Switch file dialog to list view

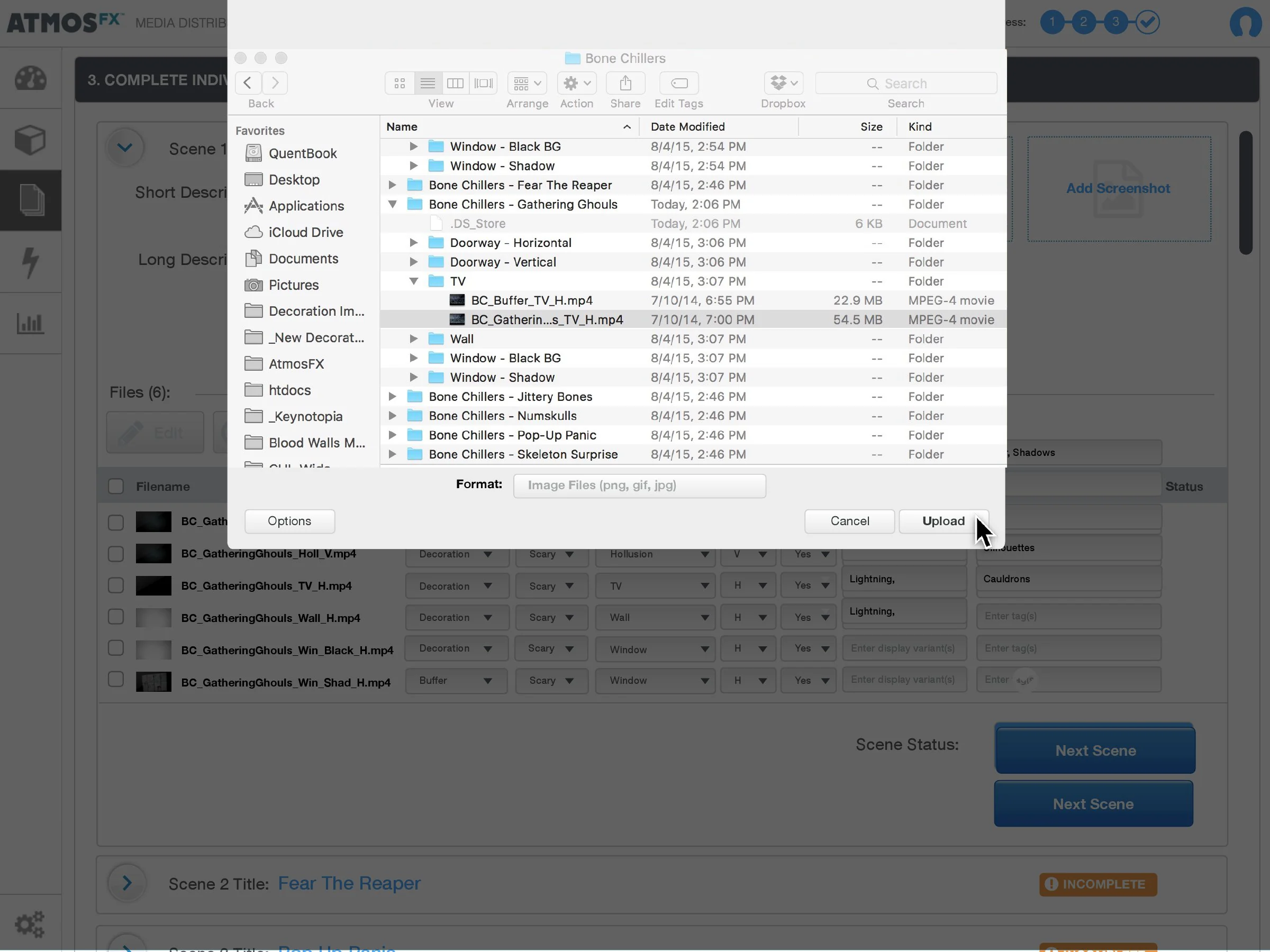(428, 83)
